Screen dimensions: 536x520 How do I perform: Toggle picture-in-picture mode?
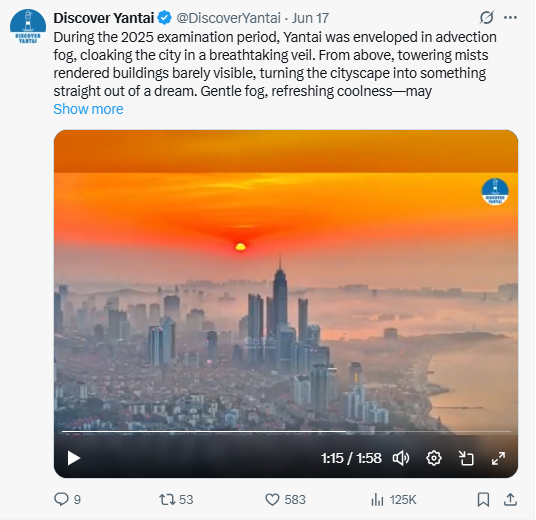(466, 458)
